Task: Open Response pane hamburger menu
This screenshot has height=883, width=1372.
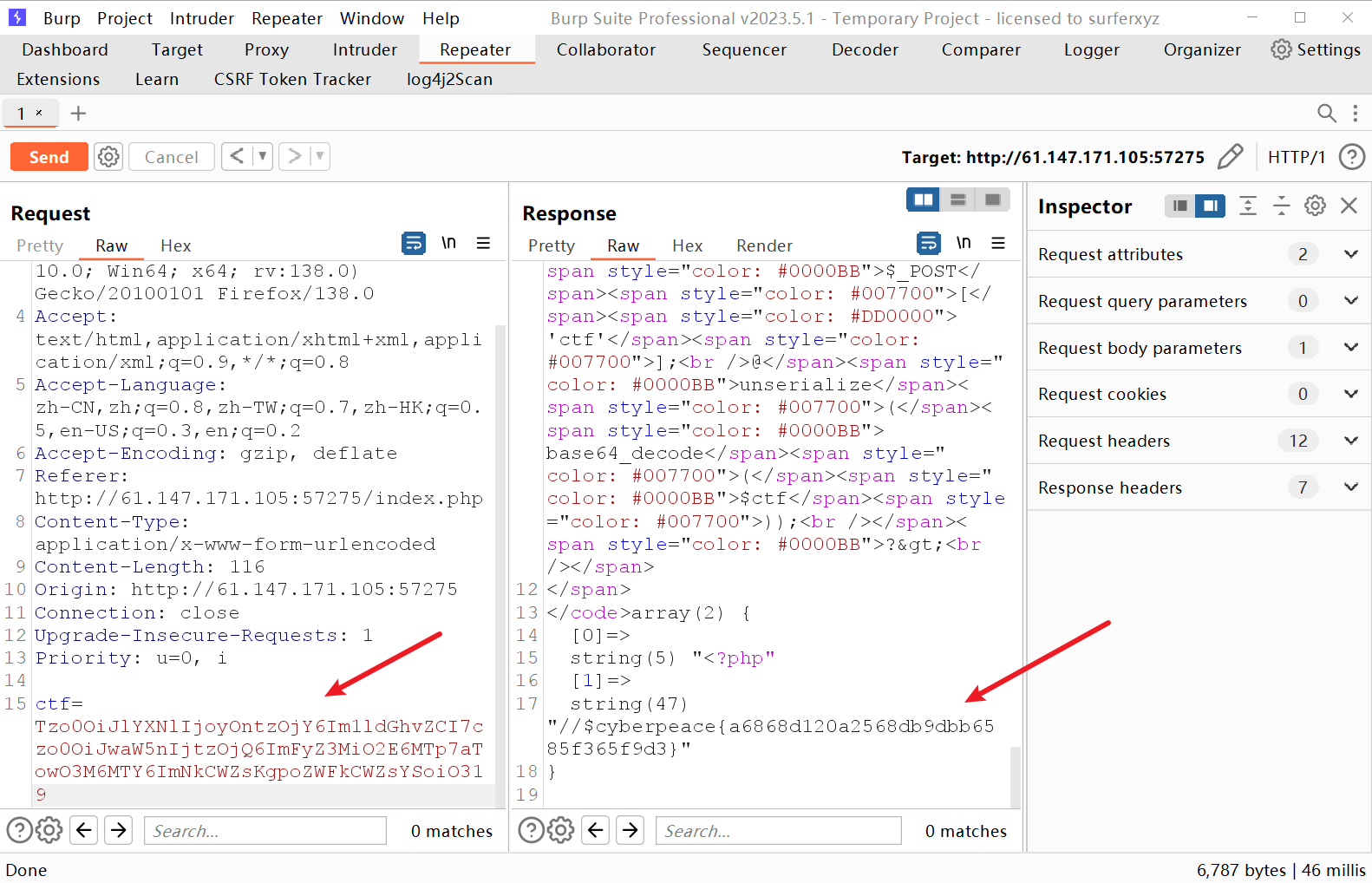Action: click(998, 243)
